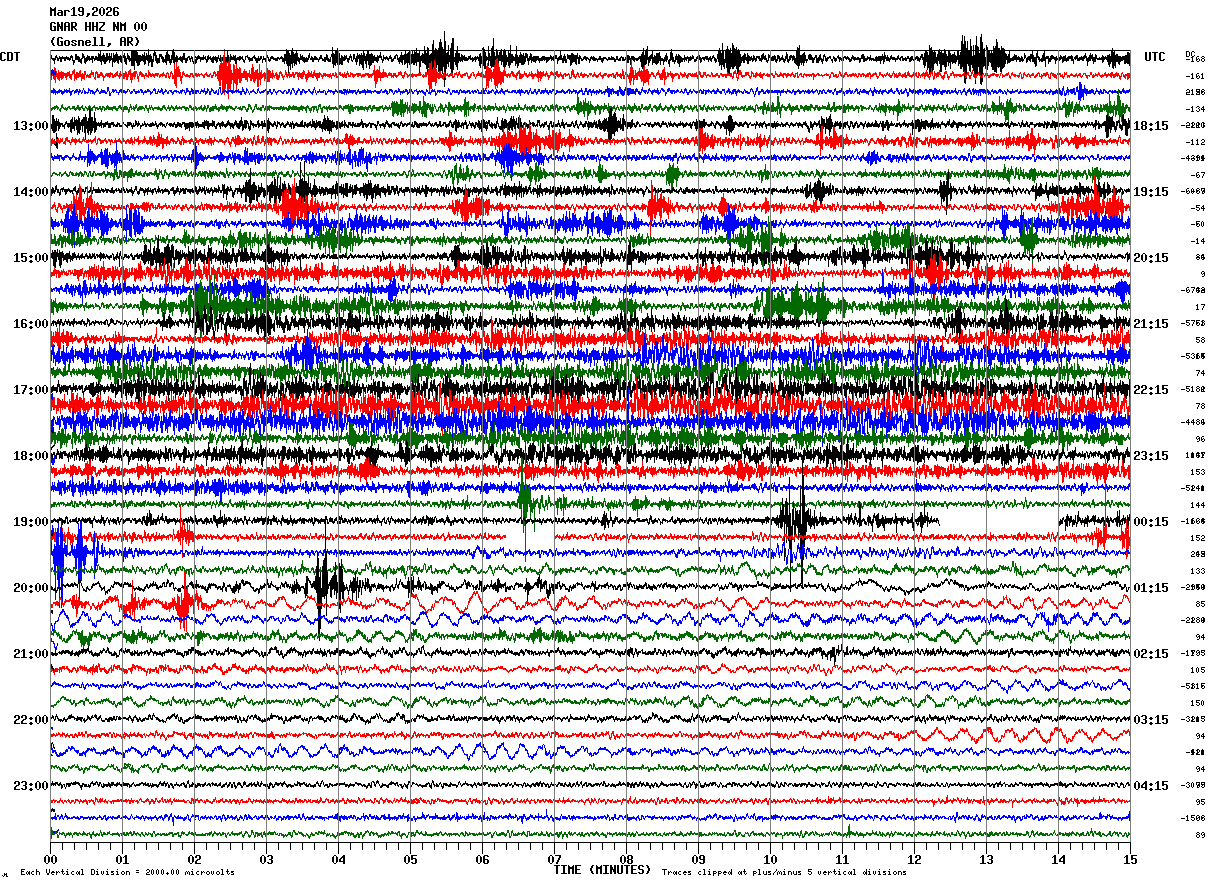Select the 22:00 CDT time label
The image size is (1210, 886).
click(x=31, y=720)
